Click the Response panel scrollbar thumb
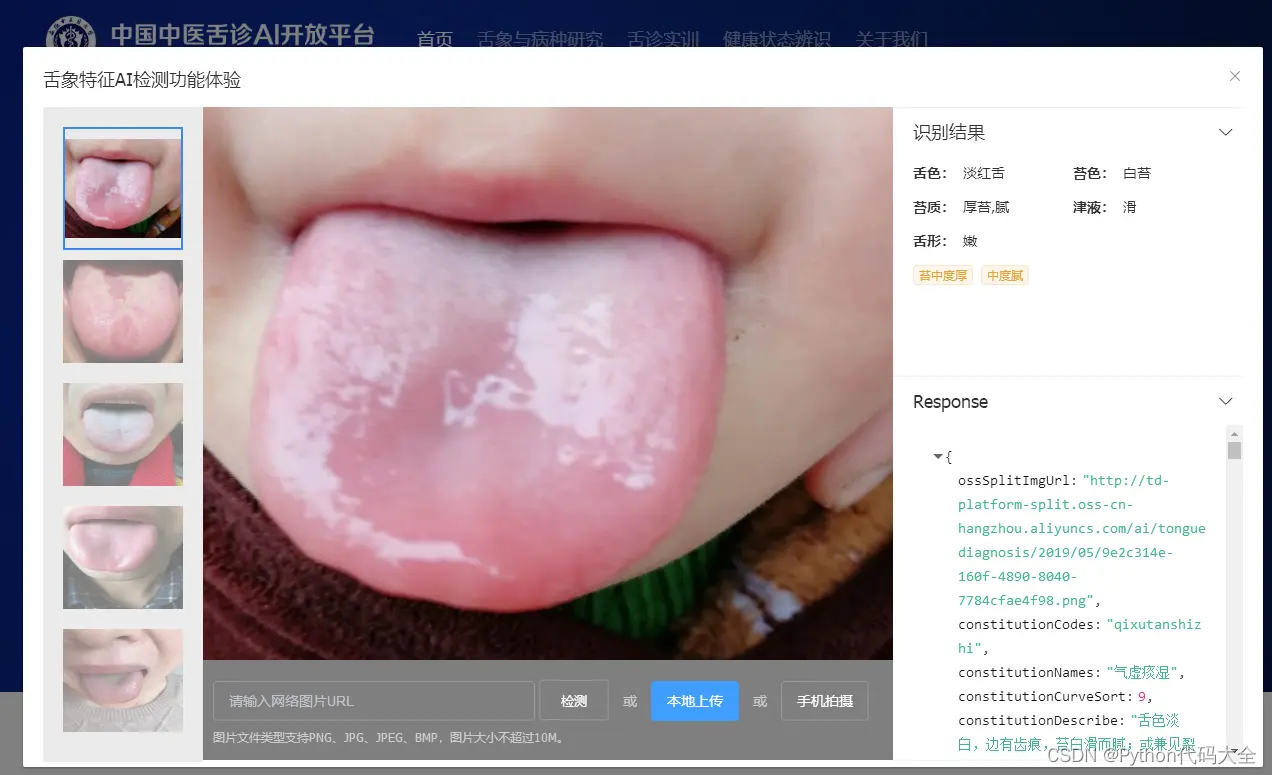The height and width of the screenshot is (775, 1272). 1235,450
